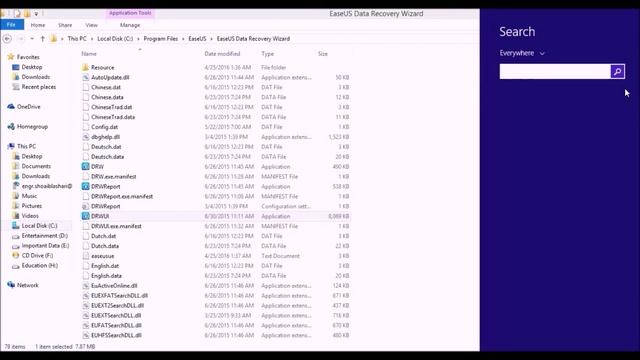Go back with the Back arrow
The image size is (640, 360).
(x=7, y=39)
